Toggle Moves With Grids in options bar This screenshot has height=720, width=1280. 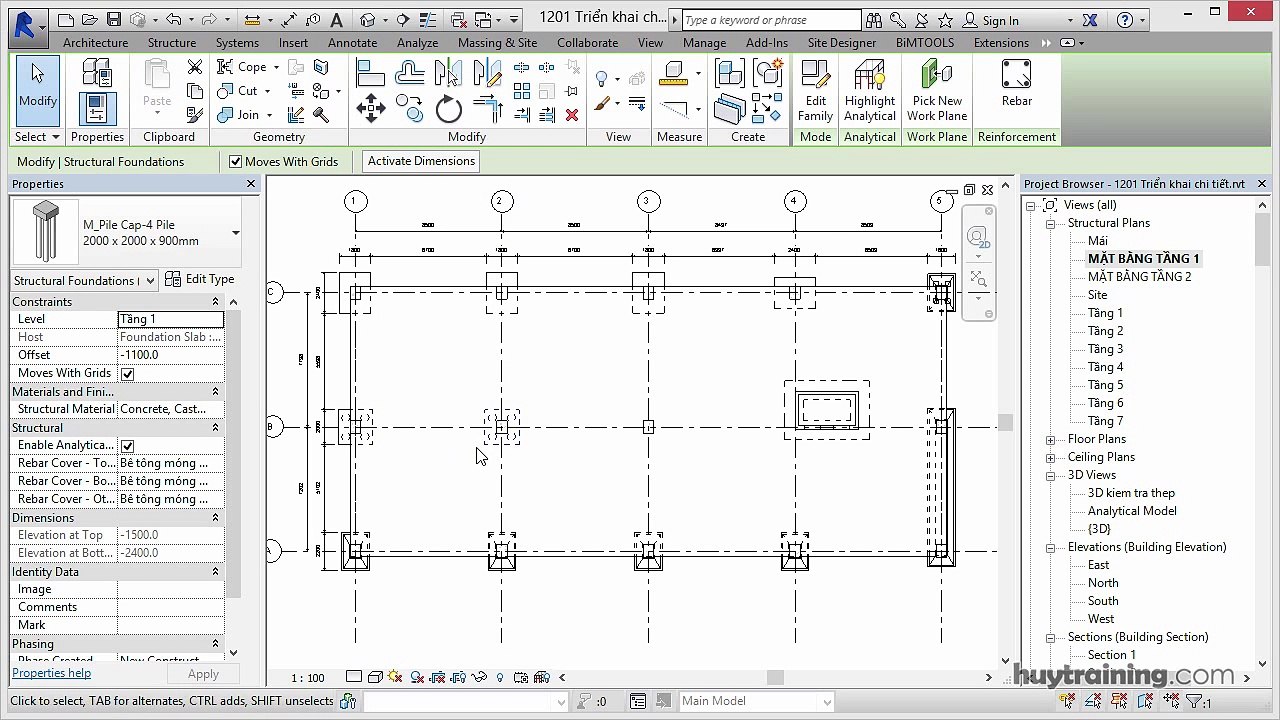pyautogui.click(x=236, y=161)
